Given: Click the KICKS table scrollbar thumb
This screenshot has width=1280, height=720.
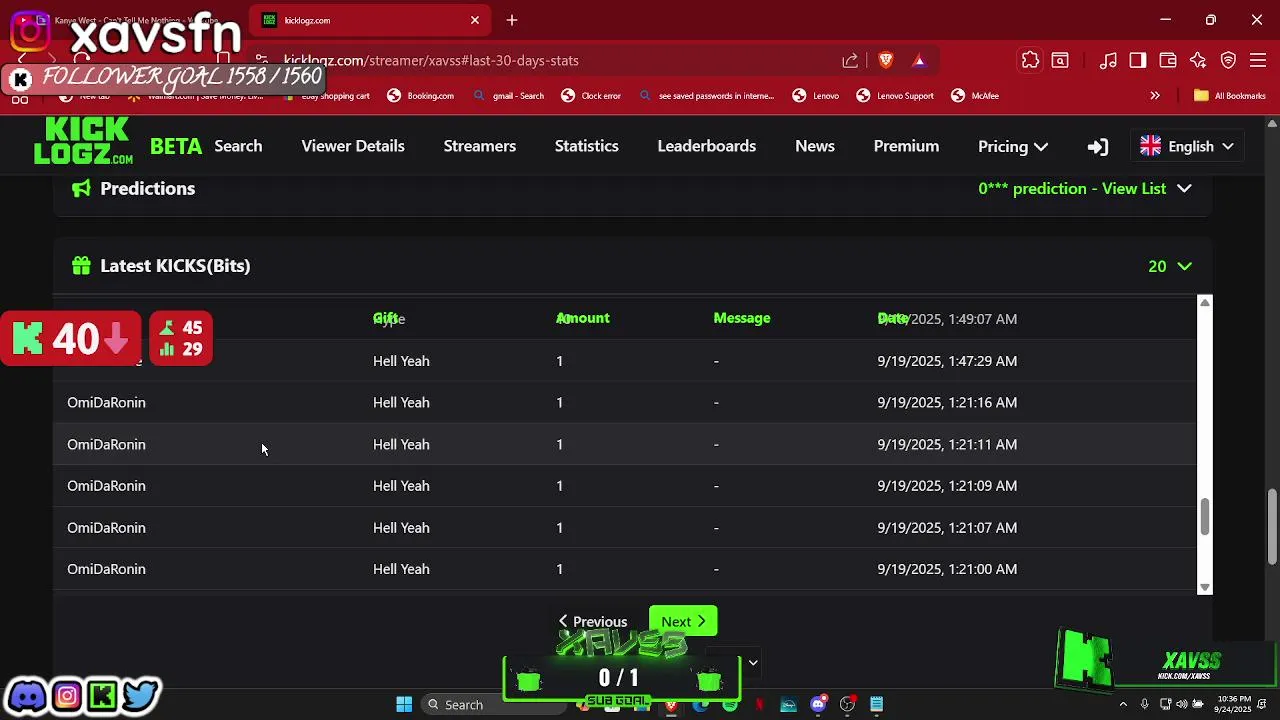Looking at the screenshot, I should (1205, 516).
